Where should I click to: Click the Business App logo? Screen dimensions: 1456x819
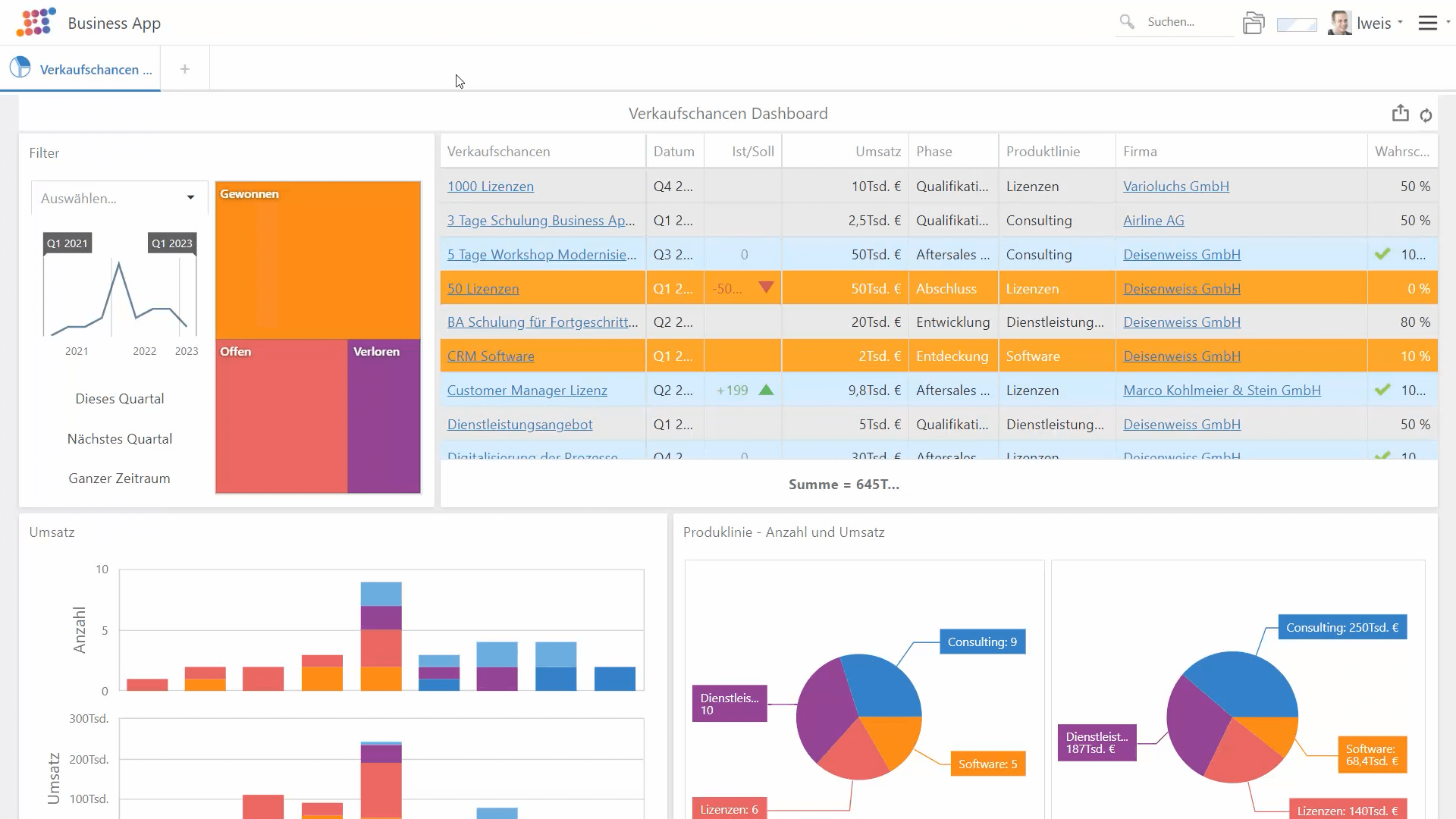(x=36, y=23)
